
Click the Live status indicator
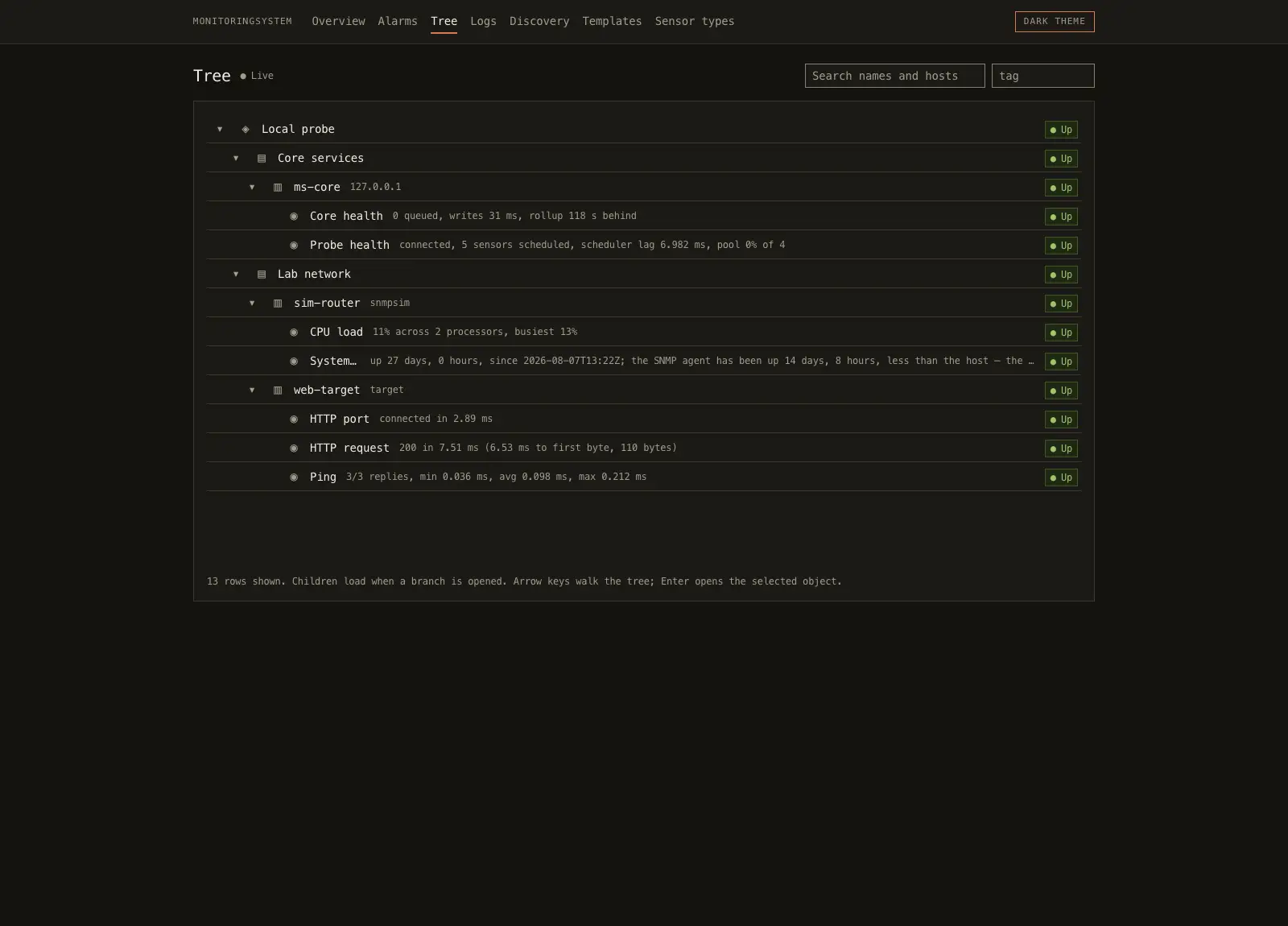(257, 76)
